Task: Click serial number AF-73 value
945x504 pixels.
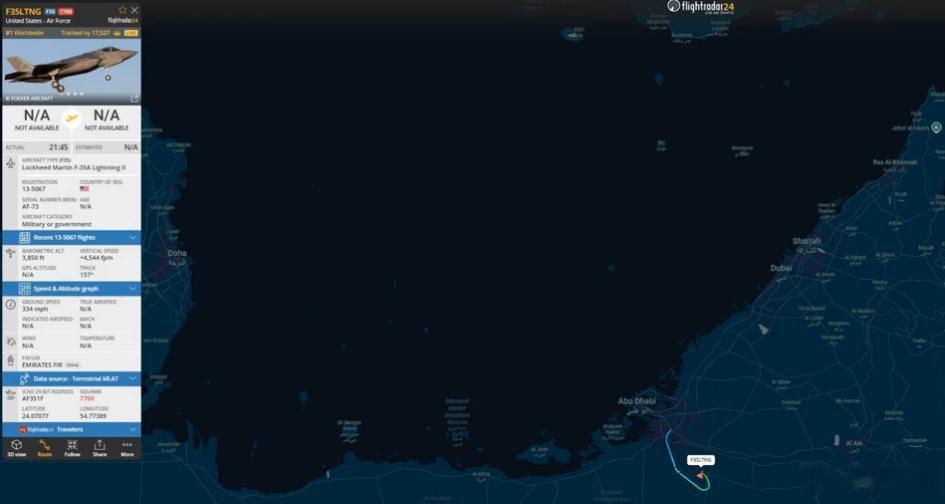Action: coord(30,206)
